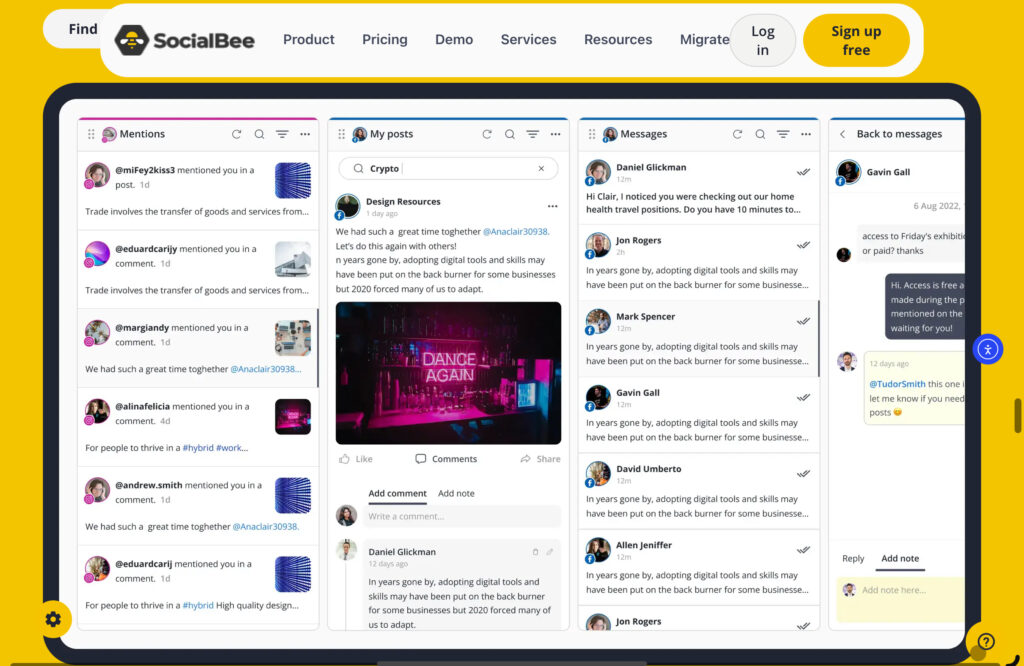Open Pricing page from navigation
1024x666 pixels.
click(385, 40)
